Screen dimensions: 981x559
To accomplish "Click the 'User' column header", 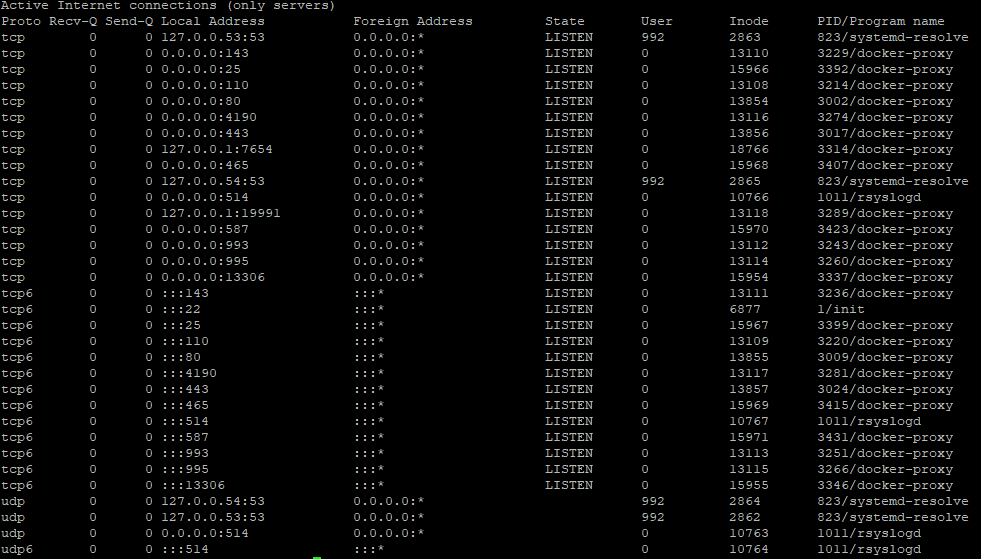I will (656, 21).
